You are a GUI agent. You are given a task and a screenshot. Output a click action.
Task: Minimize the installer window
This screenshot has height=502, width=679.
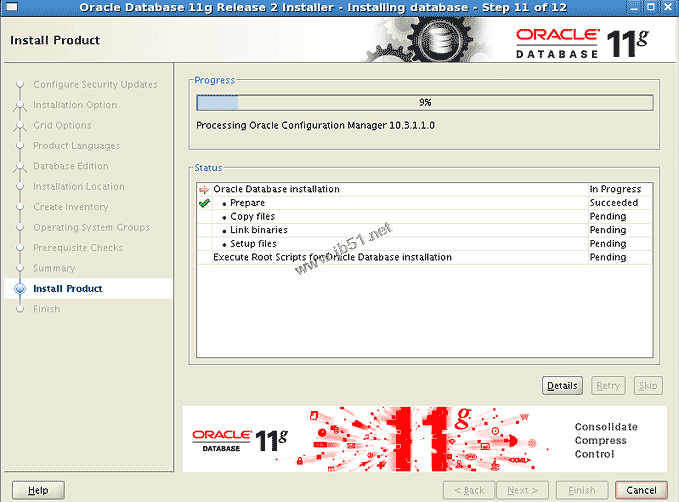click(x=634, y=7)
